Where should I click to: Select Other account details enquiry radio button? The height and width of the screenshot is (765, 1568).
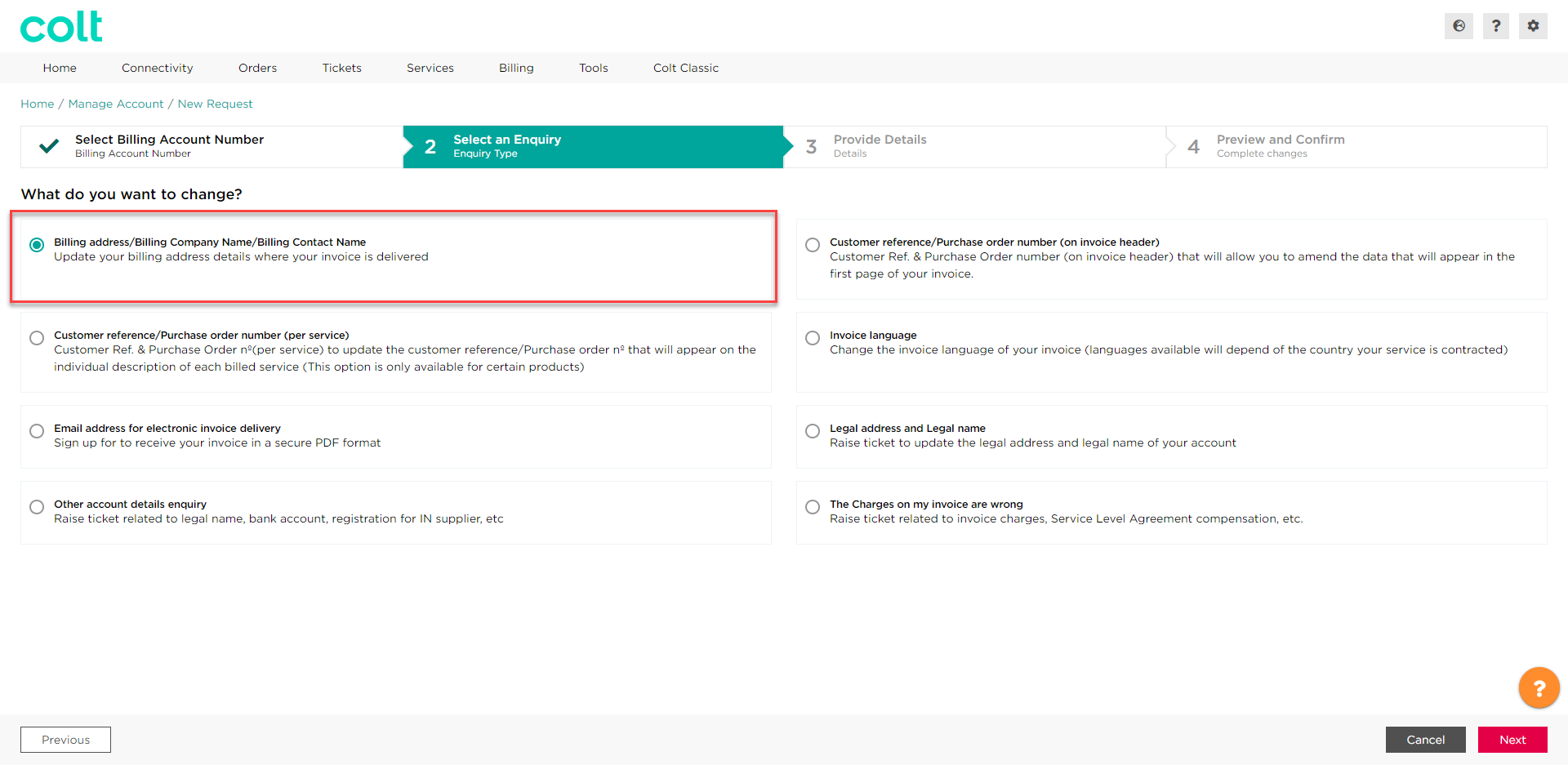[37, 507]
